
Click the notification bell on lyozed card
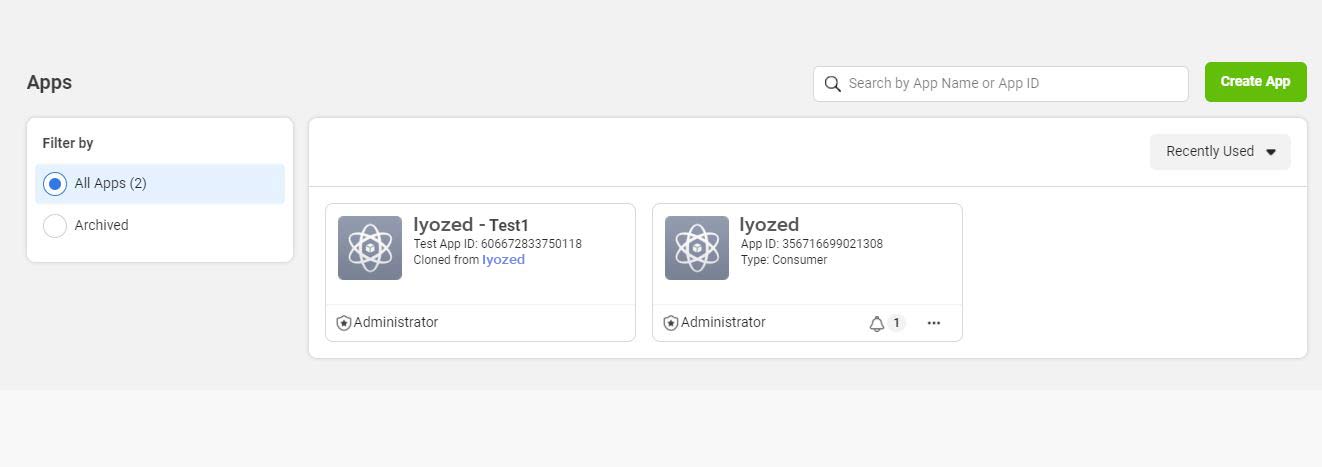pyautogui.click(x=877, y=323)
